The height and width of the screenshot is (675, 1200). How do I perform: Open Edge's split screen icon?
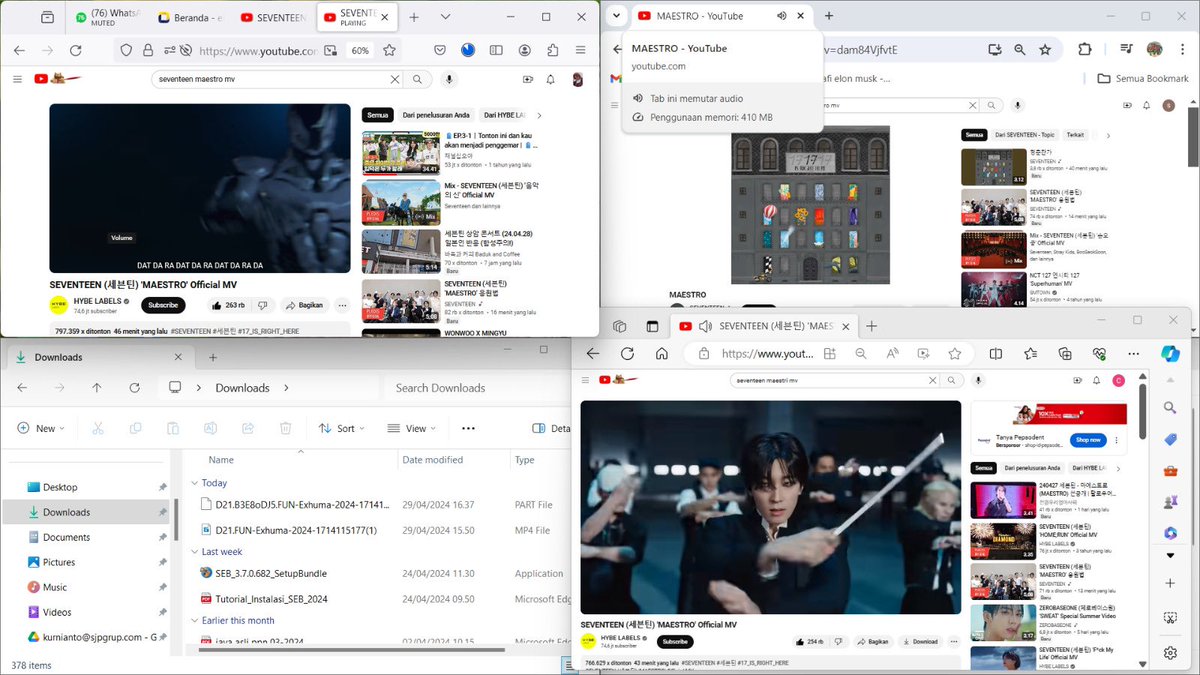coord(996,353)
